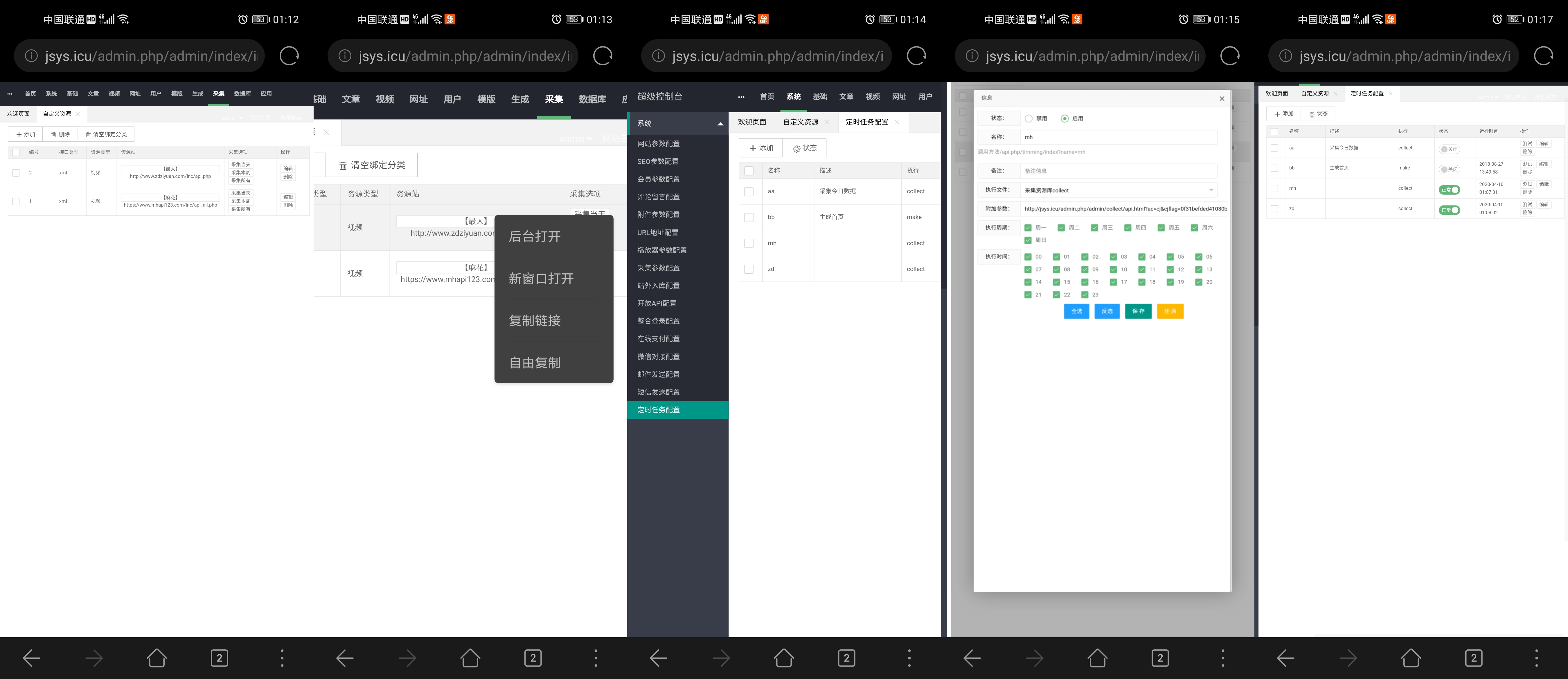Tap home icon in 01:17 bottom navigation
1568x679 pixels.
(x=1411, y=658)
